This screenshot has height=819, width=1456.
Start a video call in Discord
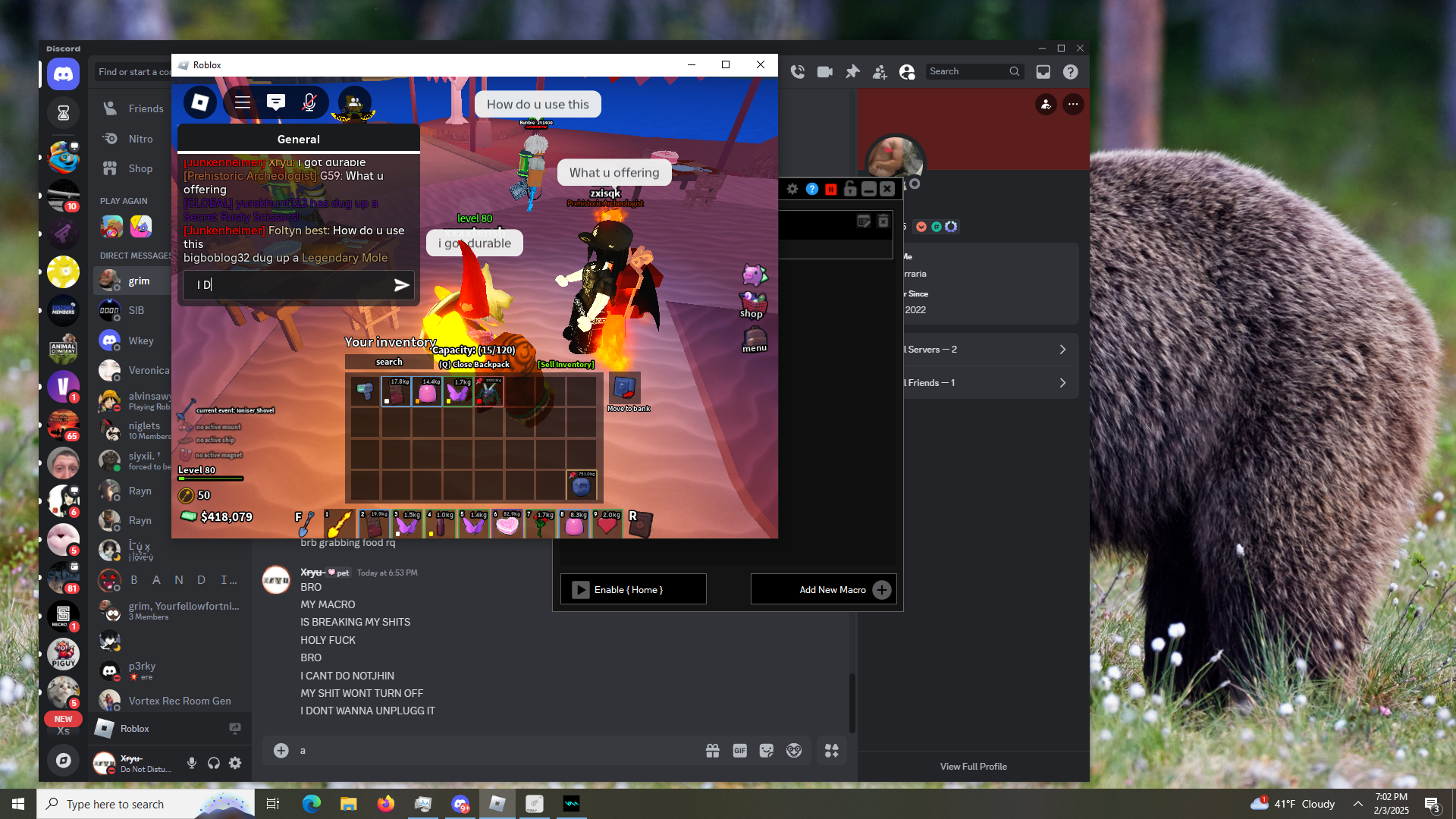[x=825, y=71]
